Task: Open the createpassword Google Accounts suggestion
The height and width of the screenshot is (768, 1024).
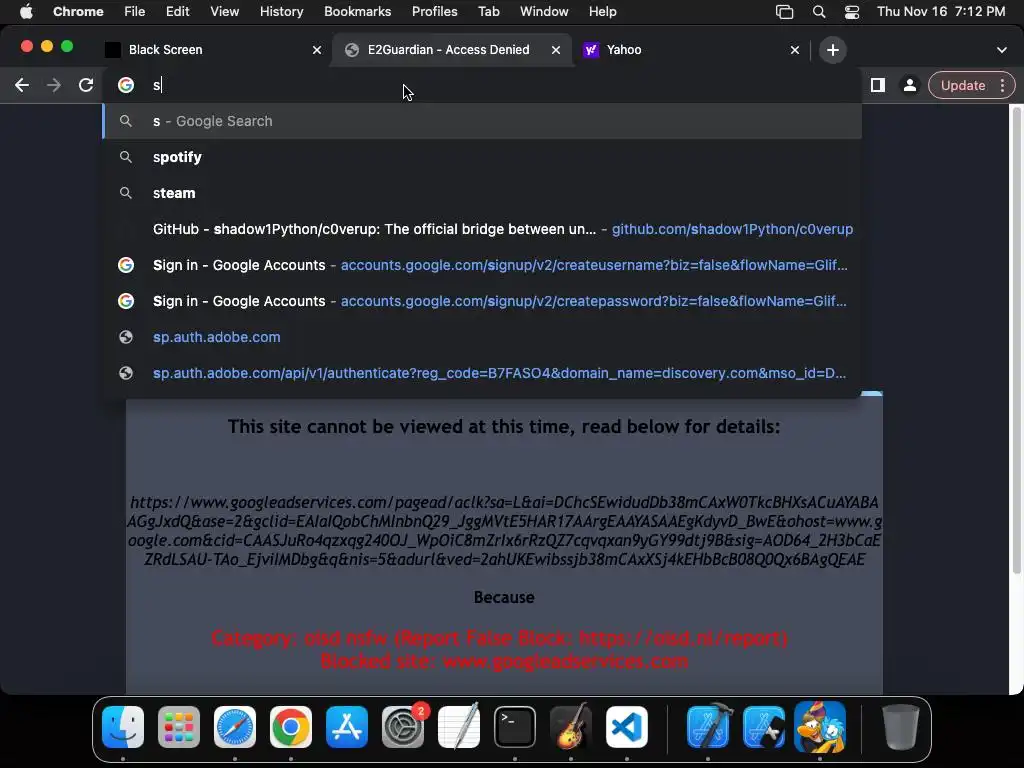Action: coord(483,300)
